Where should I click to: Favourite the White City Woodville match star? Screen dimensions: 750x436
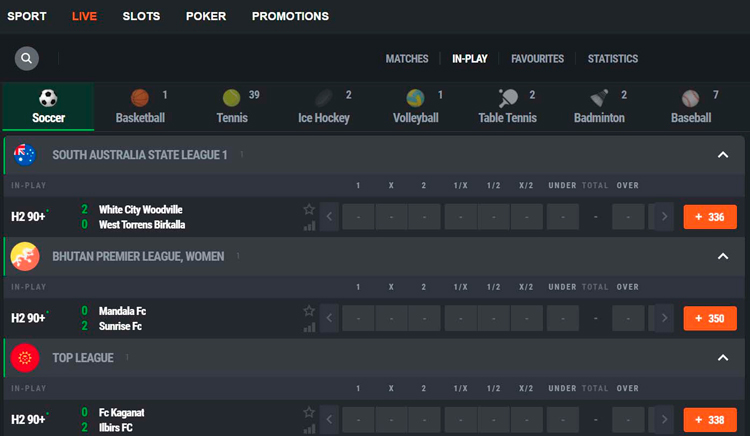tap(310, 210)
